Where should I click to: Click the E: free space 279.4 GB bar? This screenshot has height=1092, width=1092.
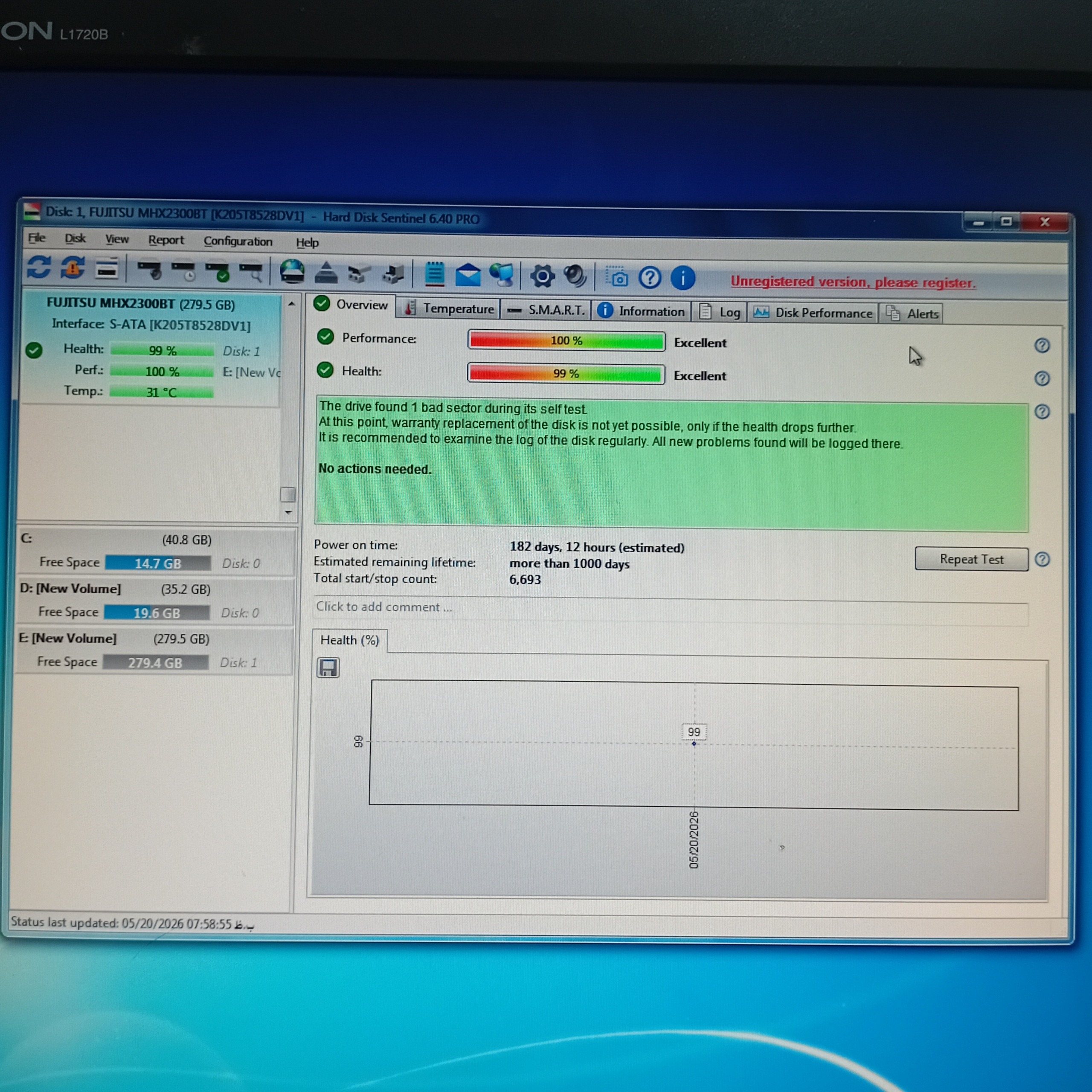(x=155, y=662)
